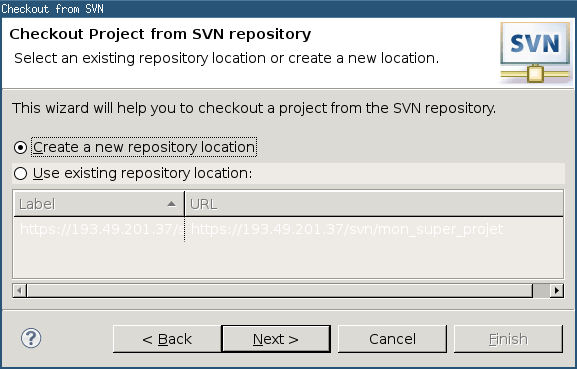Screen dimensions: 577x369
Task: Sort table by Label column header
Action: click(x=99, y=204)
